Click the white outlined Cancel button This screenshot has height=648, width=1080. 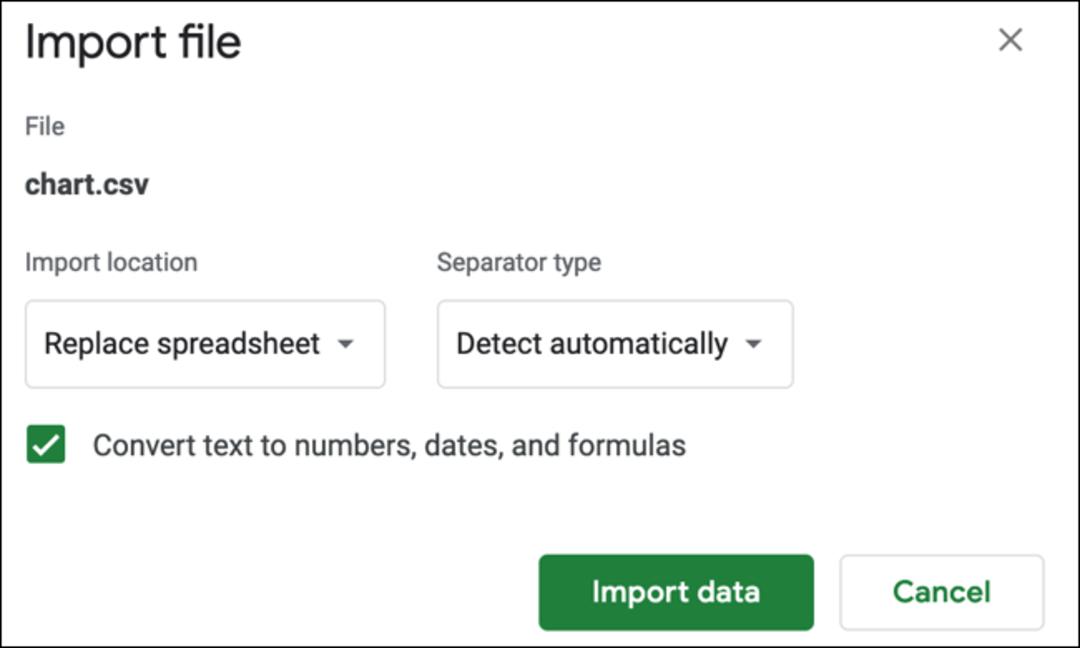(x=942, y=592)
